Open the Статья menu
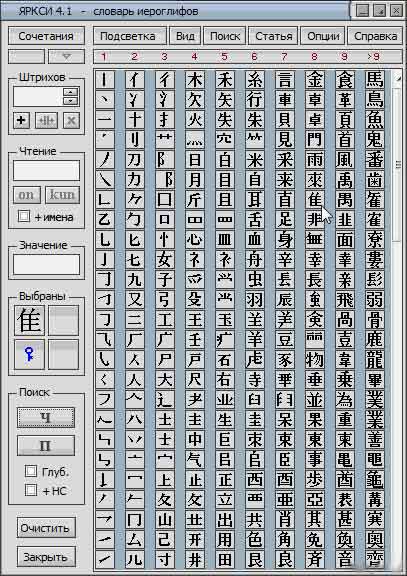Image resolution: width=407 pixels, height=576 pixels. click(x=273, y=36)
